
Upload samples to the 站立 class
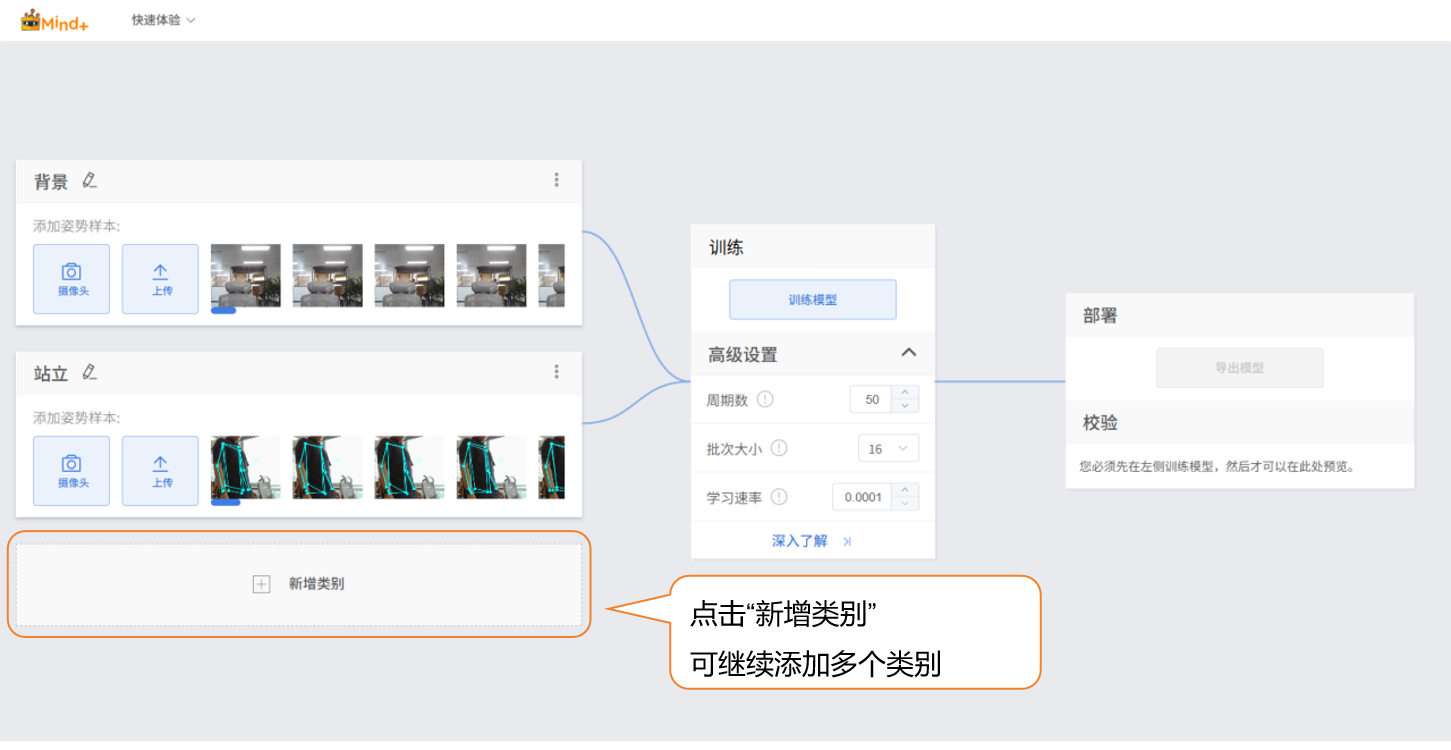pos(160,471)
